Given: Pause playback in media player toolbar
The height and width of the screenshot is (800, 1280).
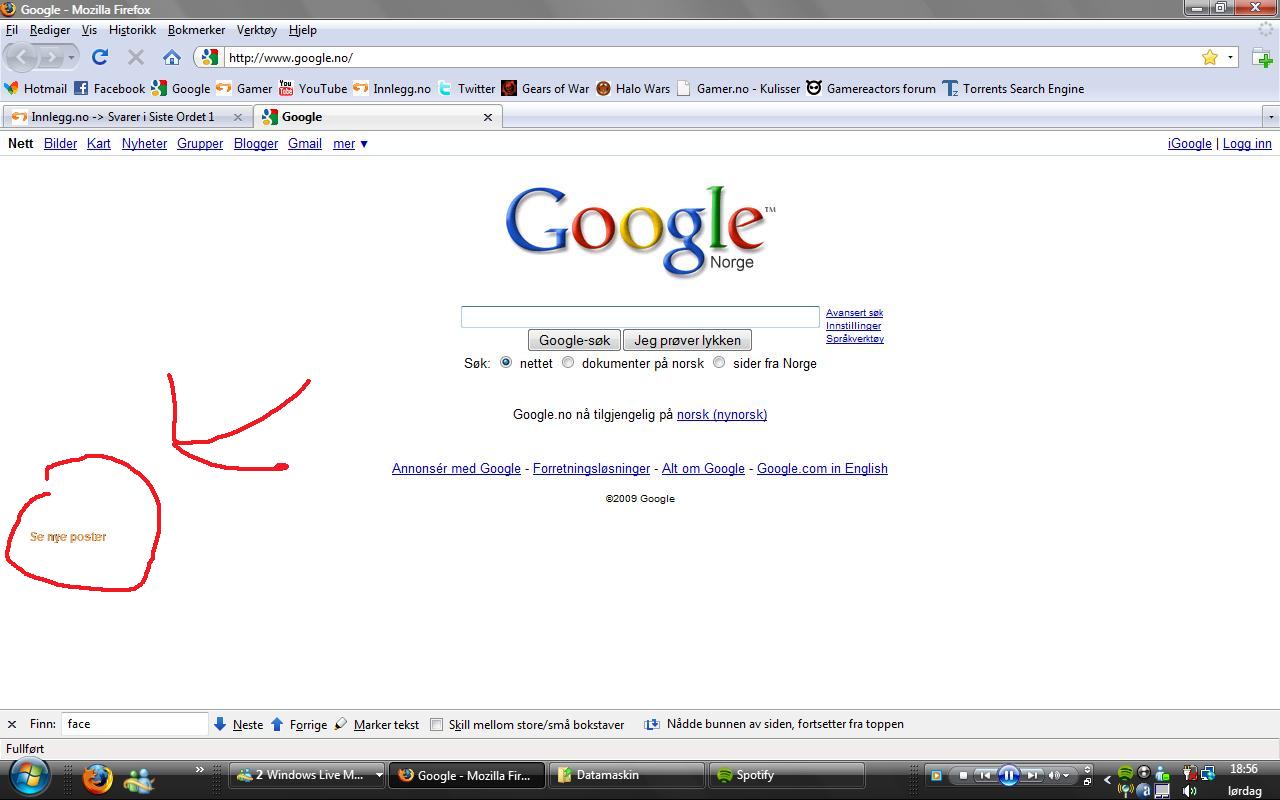Looking at the screenshot, I should pos(1009,774).
